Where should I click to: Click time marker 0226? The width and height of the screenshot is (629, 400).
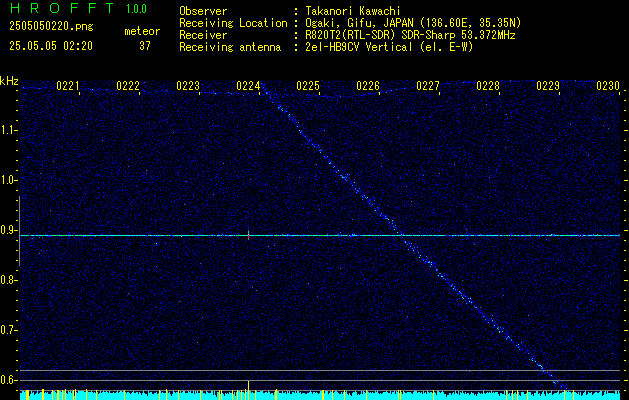[x=368, y=86]
